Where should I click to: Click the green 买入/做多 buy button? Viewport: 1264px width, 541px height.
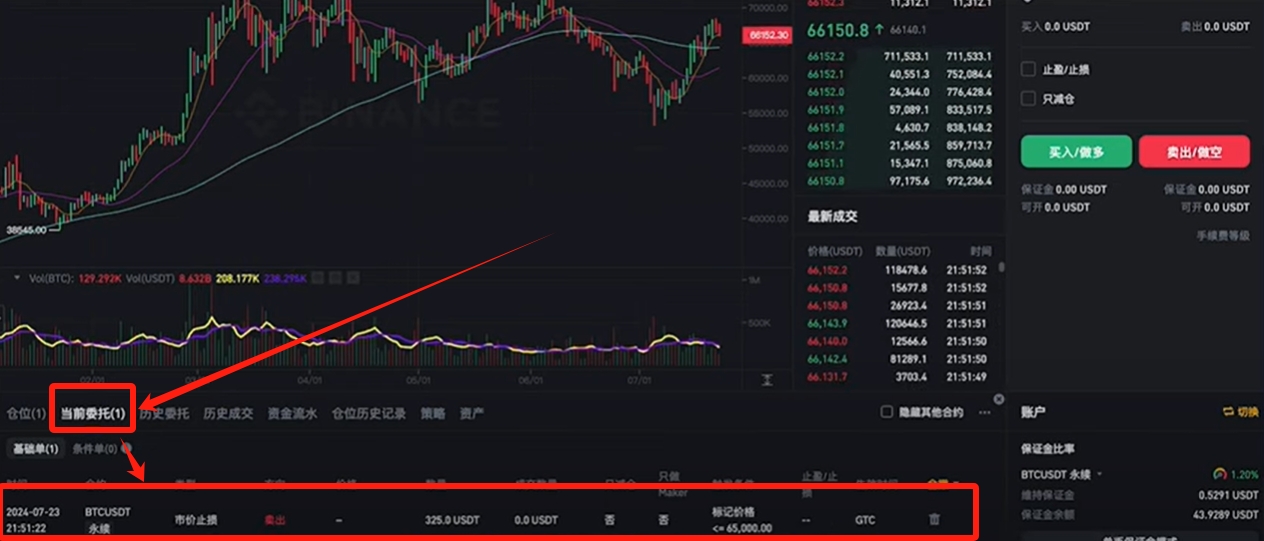tap(1076, 151)
